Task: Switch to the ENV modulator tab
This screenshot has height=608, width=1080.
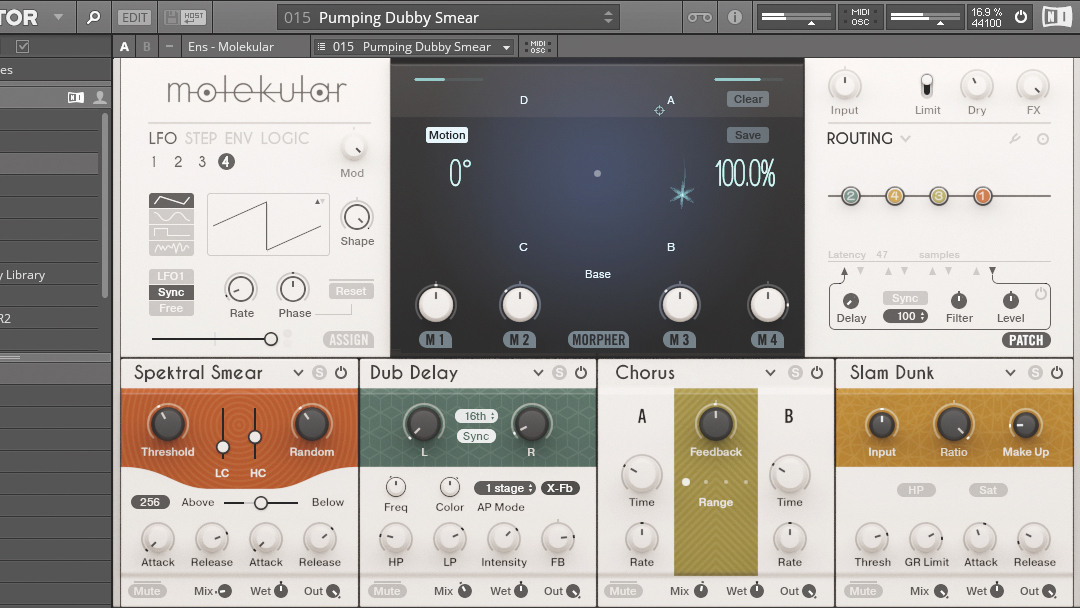Action: 238,138
